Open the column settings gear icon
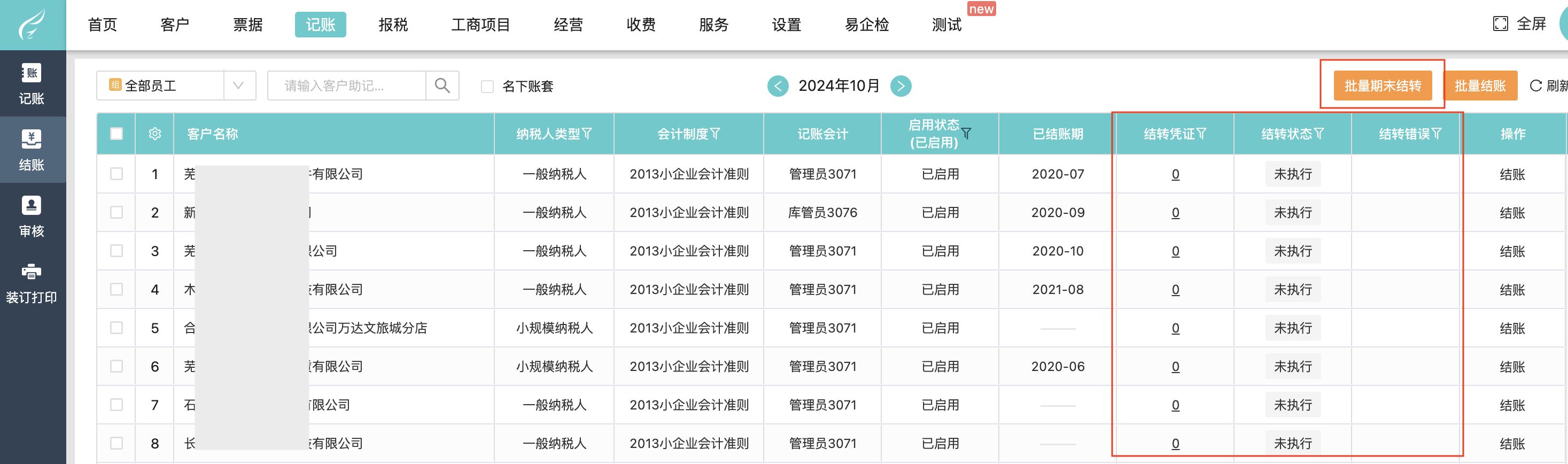Screen dimensions: 1568x464 pos(154,134)
